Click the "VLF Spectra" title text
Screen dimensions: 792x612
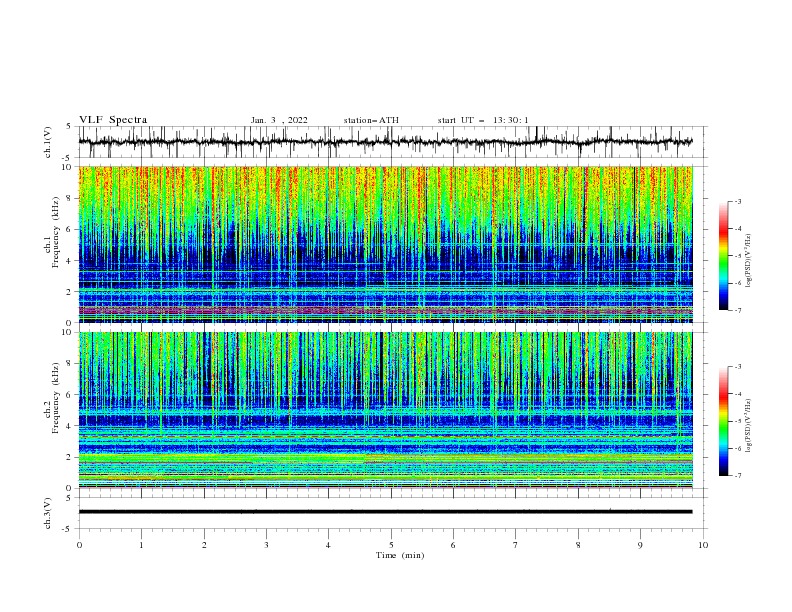click(113, 120)
